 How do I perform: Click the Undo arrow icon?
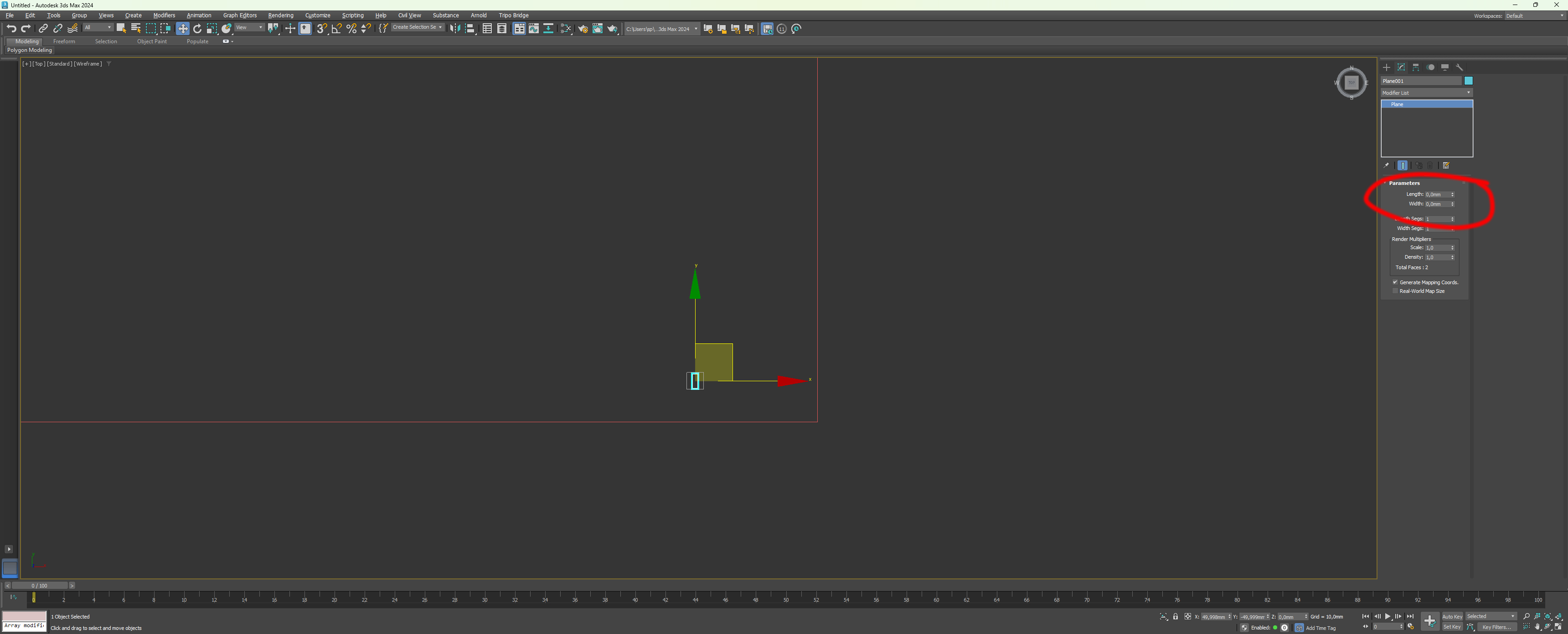click(x=11, y=29)
